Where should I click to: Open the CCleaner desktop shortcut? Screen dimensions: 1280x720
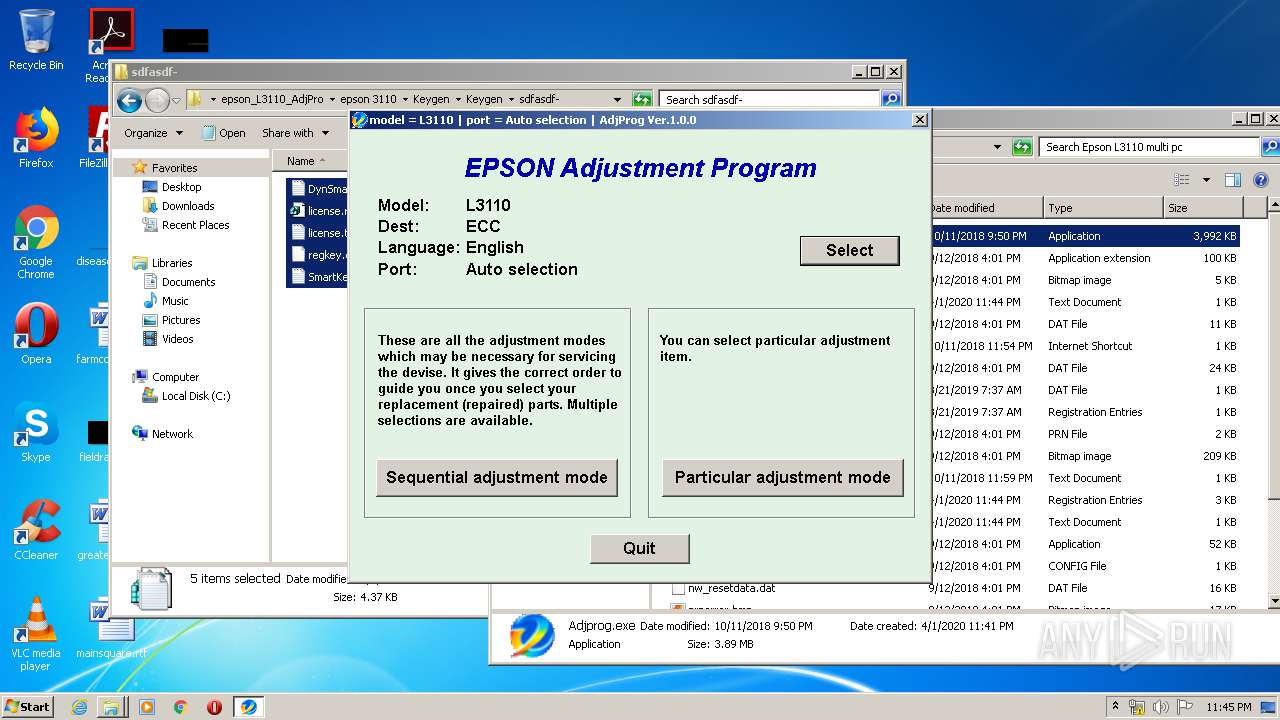click(x=36, y=530)
